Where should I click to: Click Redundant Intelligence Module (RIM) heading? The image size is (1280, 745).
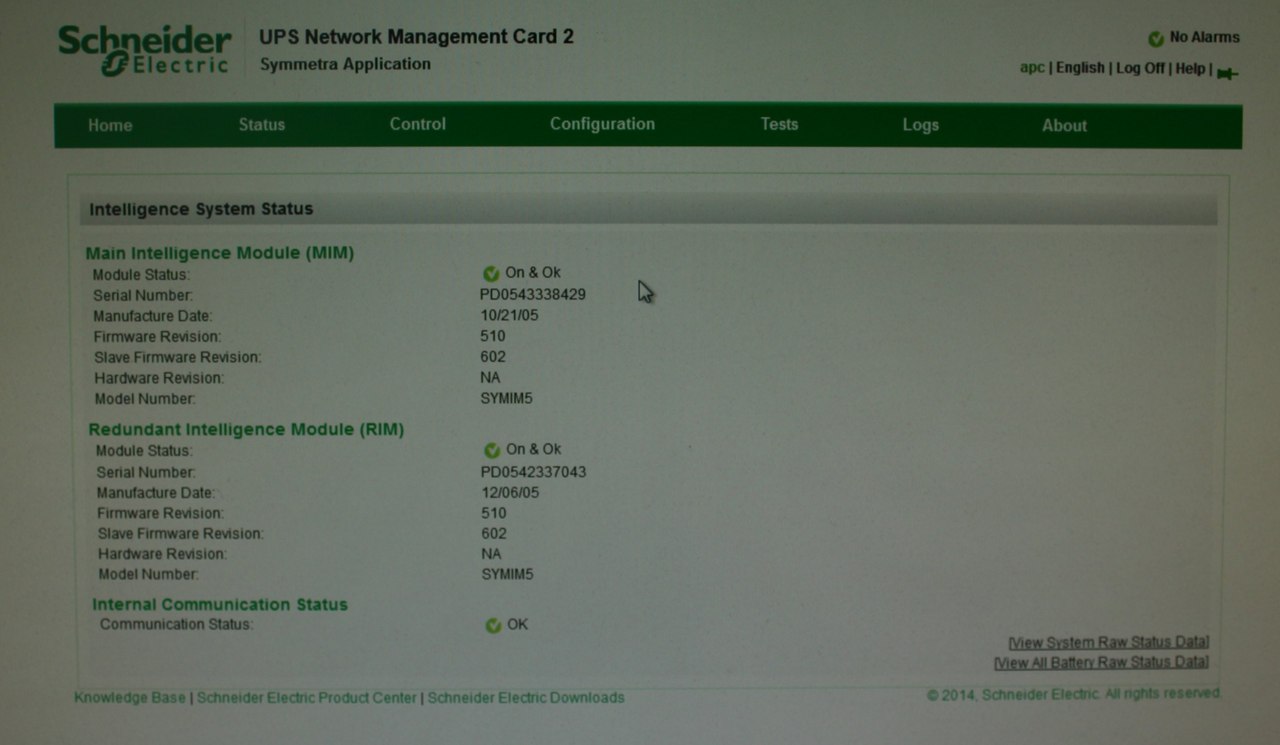pyautogui.click(x=247, y=429)
